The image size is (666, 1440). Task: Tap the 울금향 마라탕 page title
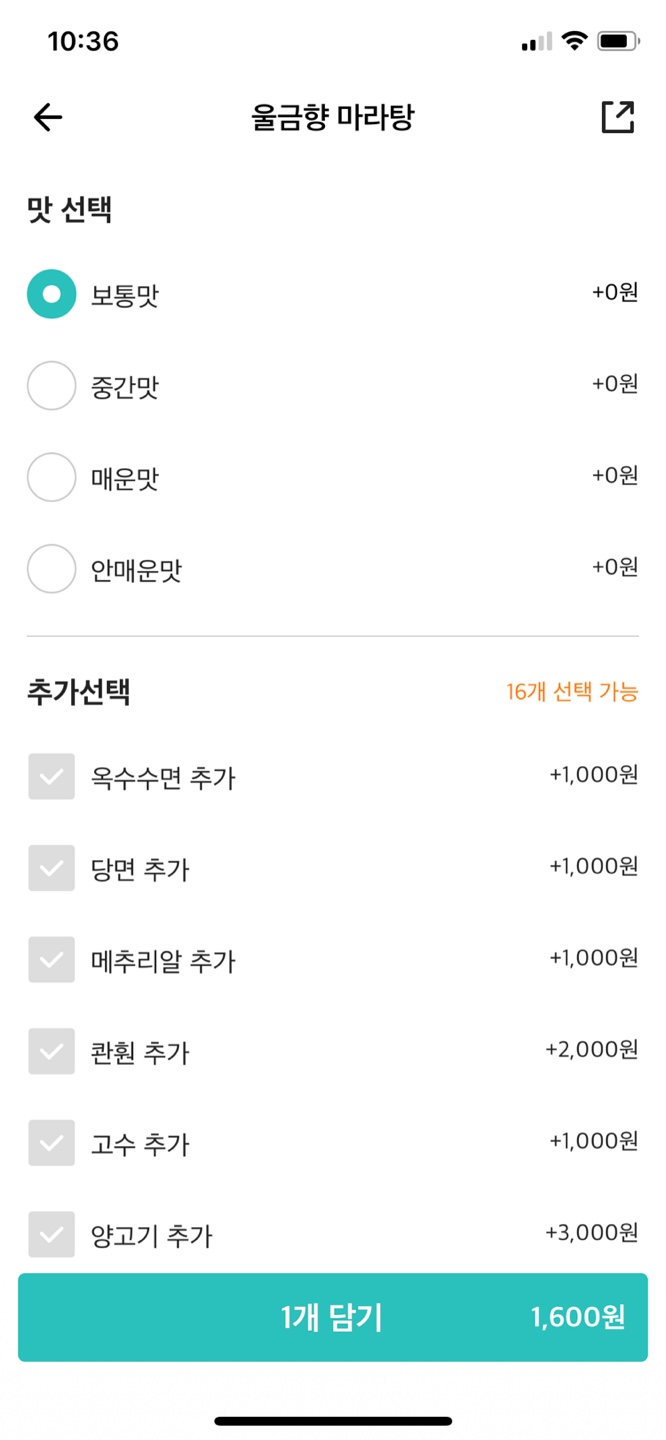click(332, 118)
